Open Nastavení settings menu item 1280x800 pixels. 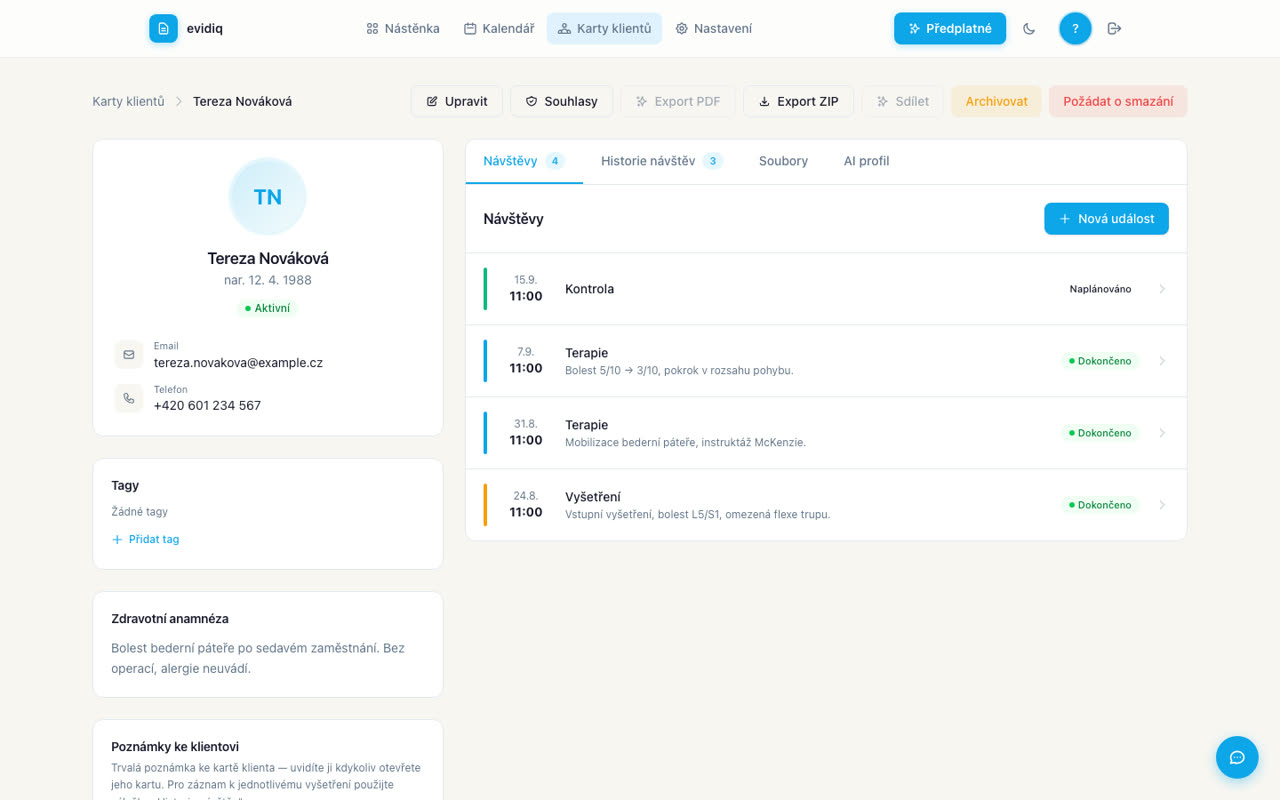(x=714, y=28)
